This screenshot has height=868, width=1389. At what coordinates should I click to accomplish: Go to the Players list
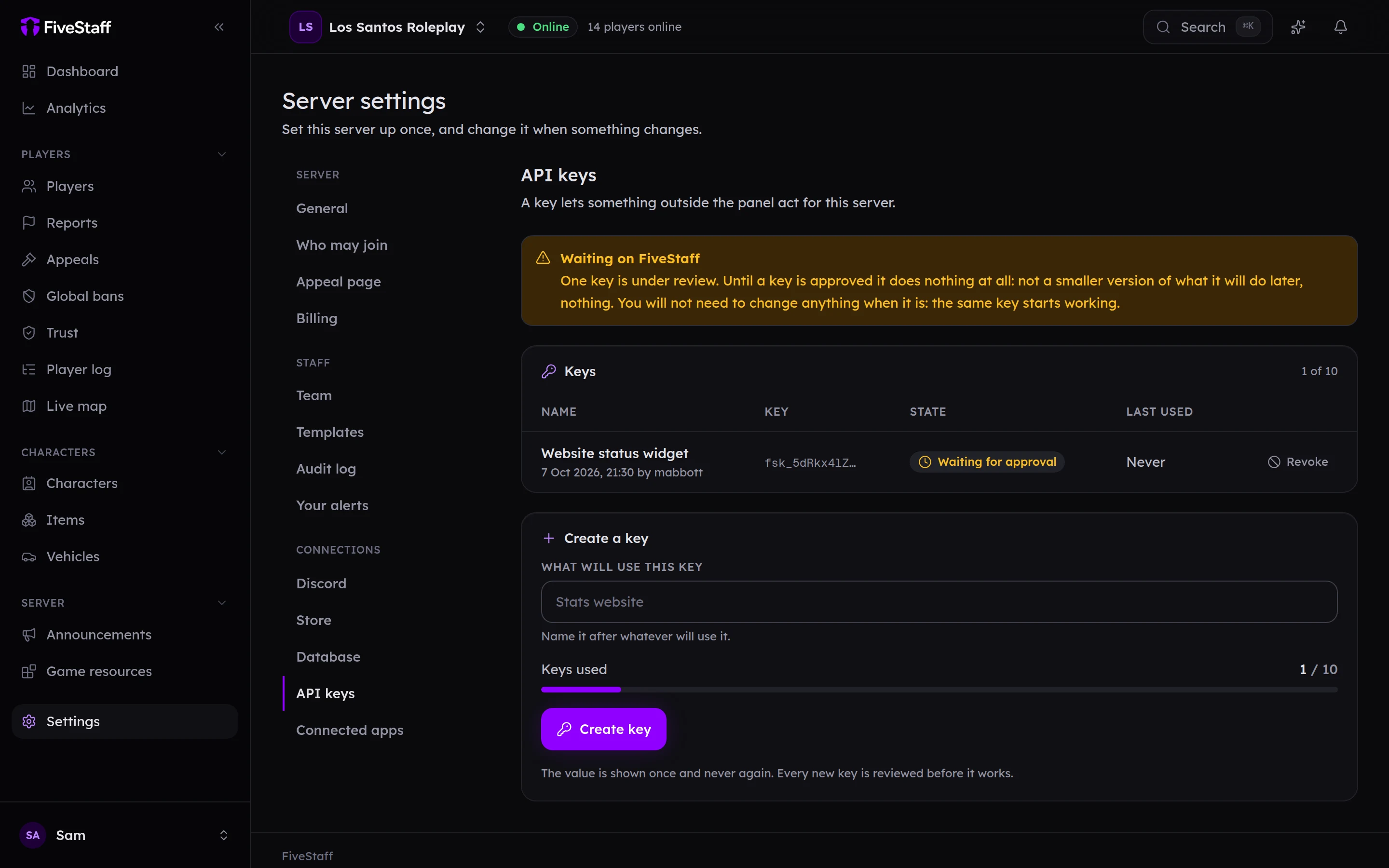[124, 186]
